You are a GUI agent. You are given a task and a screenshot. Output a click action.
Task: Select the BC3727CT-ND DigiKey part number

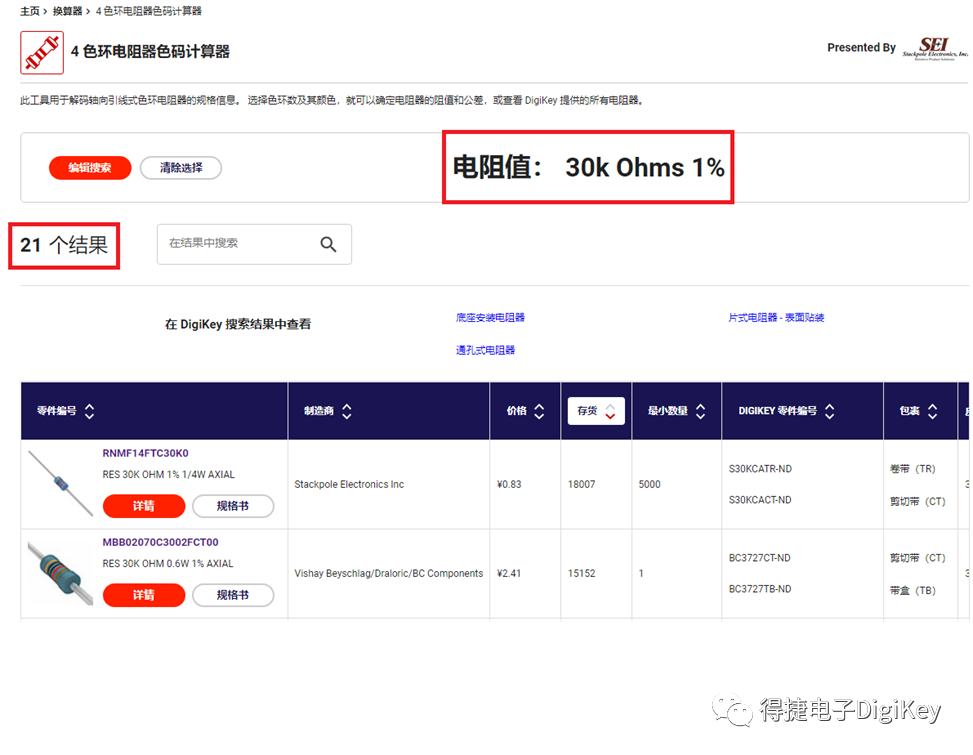(x=760, y=558)
